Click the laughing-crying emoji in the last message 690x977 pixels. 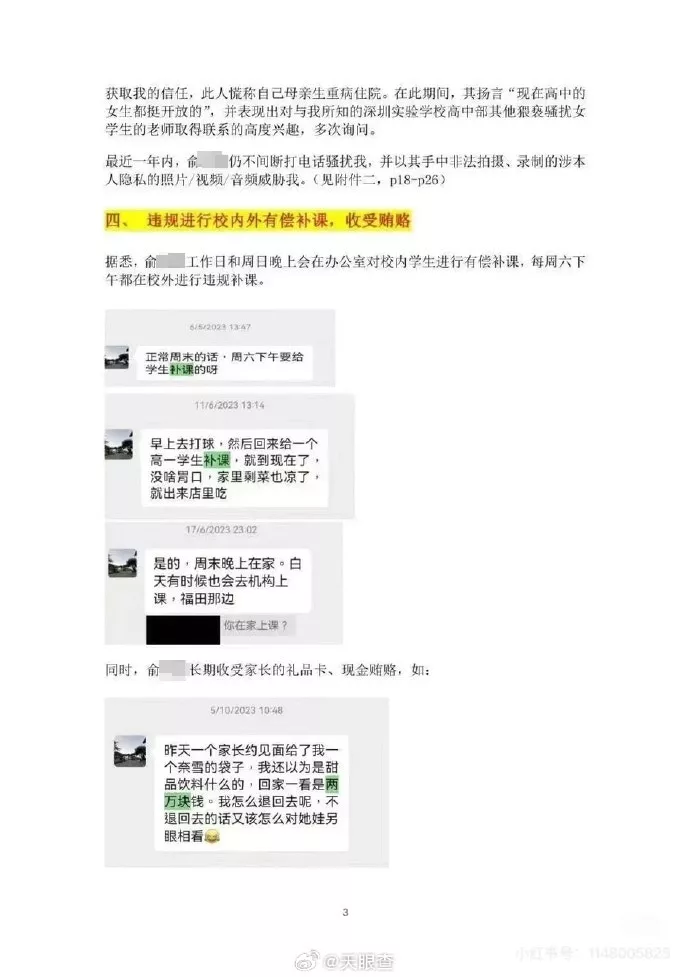(212, 837)
